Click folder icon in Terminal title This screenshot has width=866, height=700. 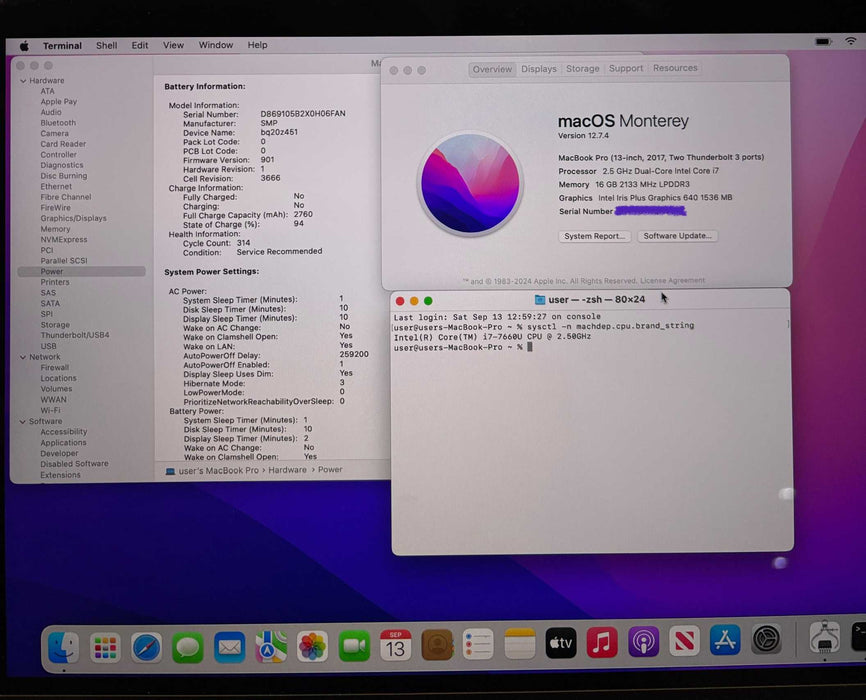[540, 299]
